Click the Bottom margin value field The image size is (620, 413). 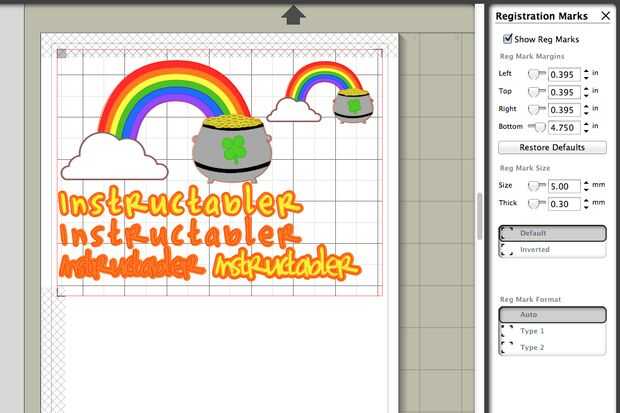pyautogui.click(x=564, y=127)
